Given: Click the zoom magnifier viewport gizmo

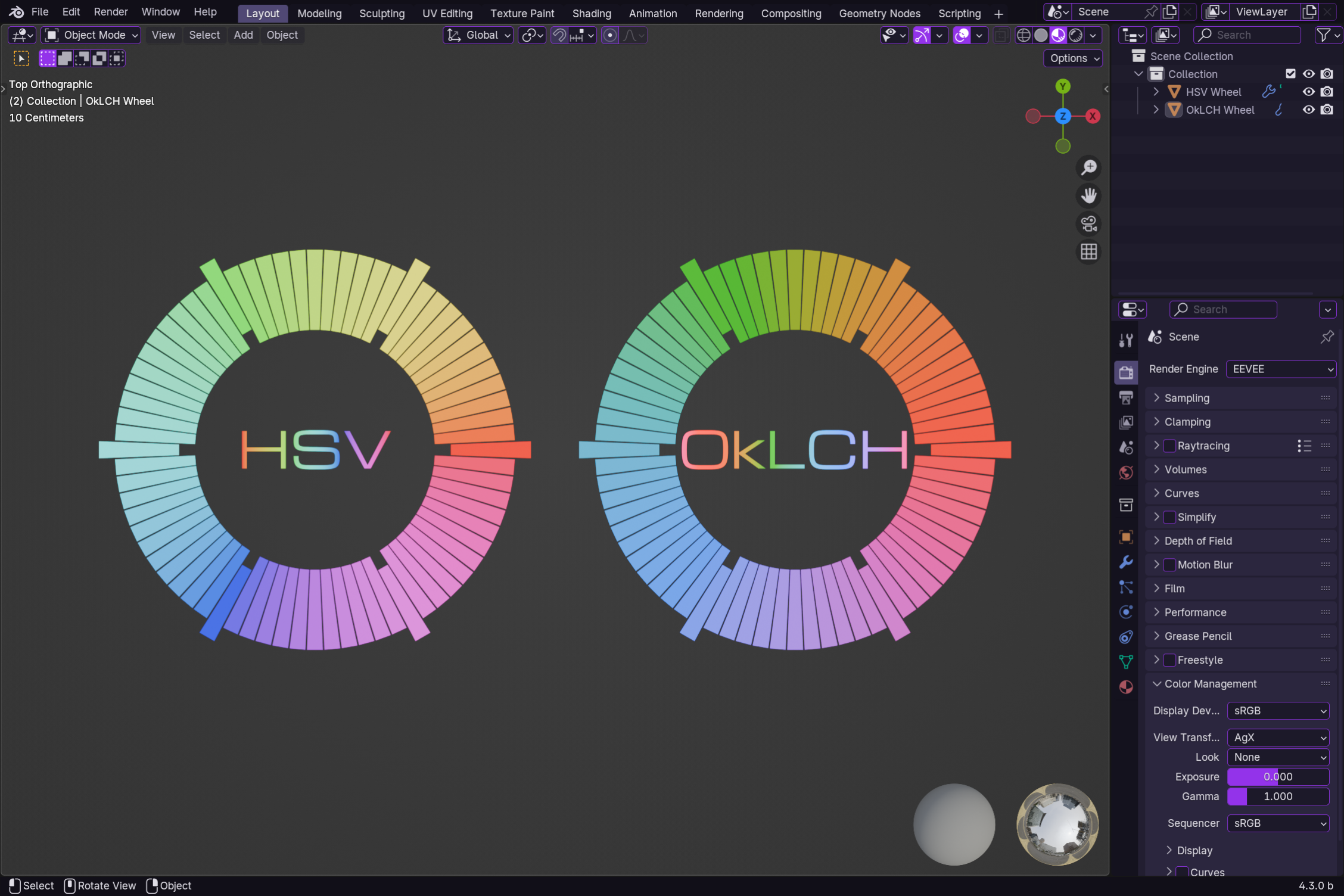Looking at the screenshot, I should click(x=1088, y=168).
